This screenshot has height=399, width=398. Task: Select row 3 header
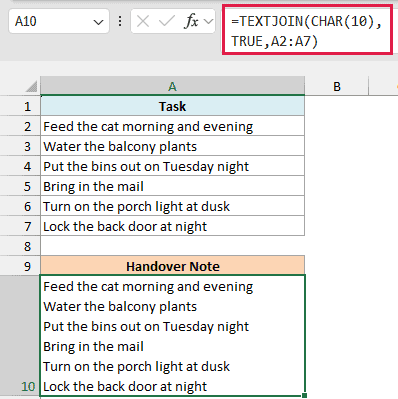[20, 146]
